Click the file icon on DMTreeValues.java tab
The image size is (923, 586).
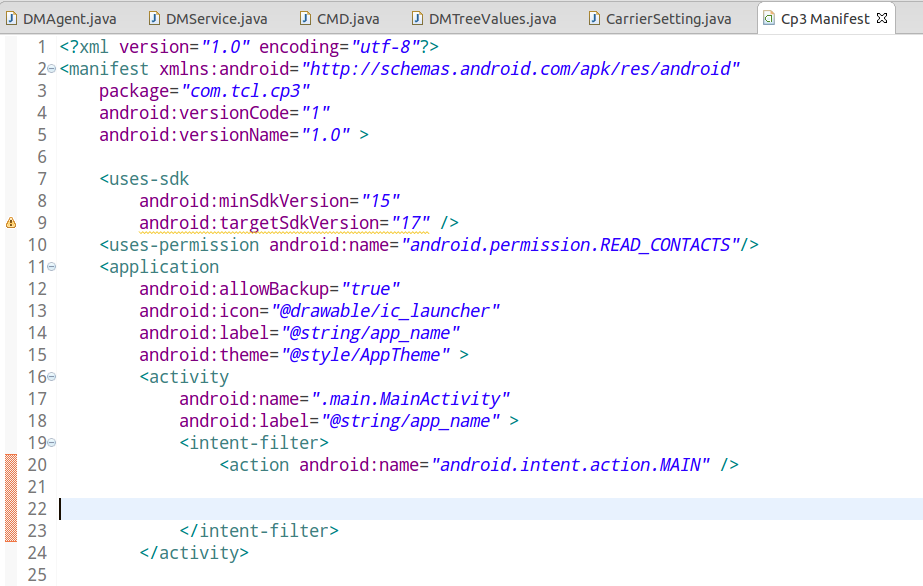pyautogui.click(x=417, y=19)
